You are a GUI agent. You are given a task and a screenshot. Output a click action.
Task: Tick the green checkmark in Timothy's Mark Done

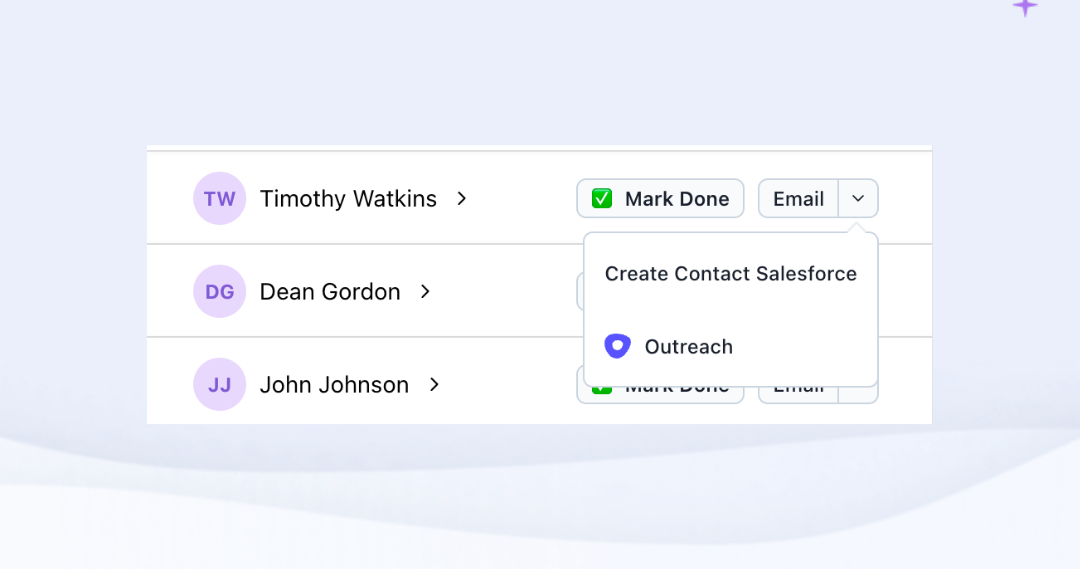602,198
